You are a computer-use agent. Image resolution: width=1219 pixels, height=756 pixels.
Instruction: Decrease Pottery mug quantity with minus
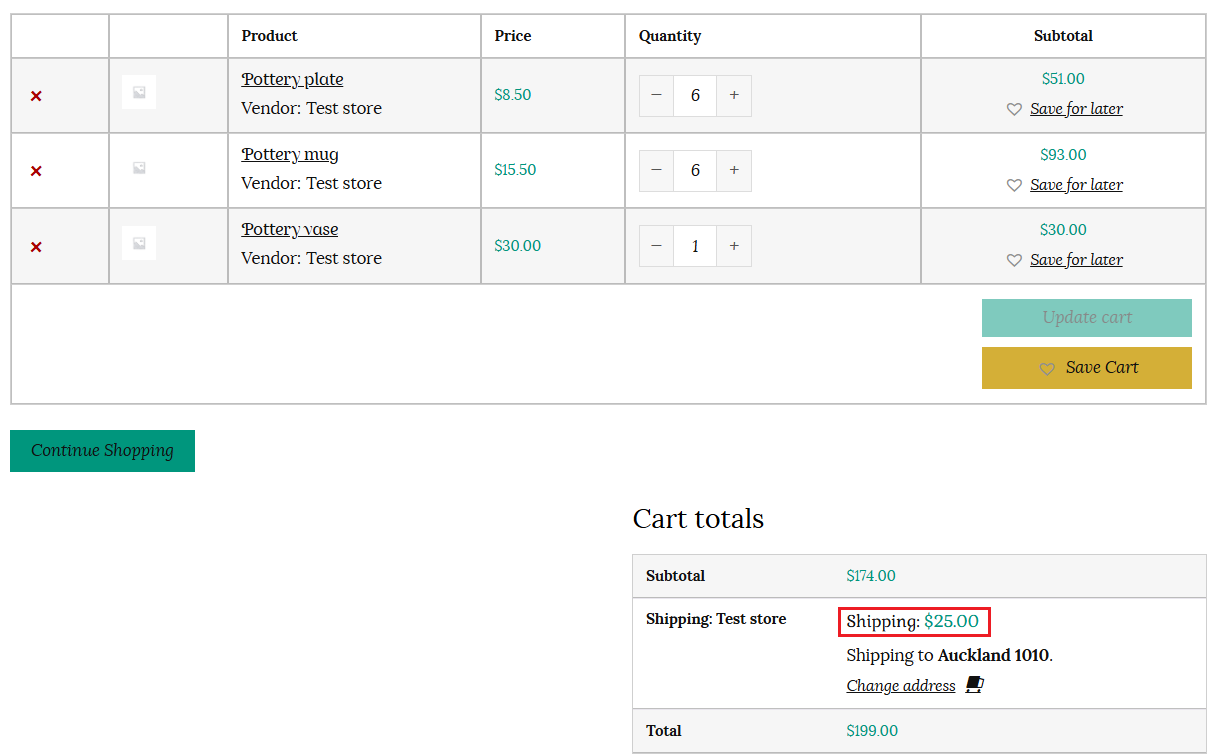[x=656, y=170]
